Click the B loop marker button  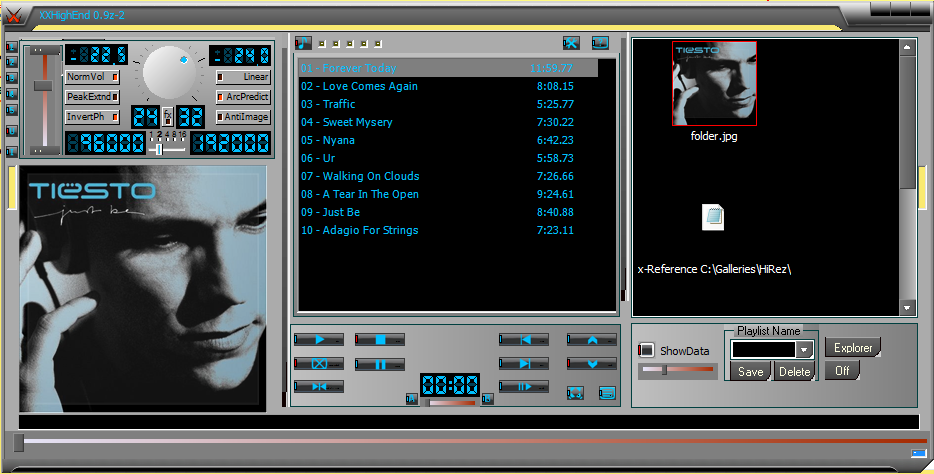(x=487, y=399)
